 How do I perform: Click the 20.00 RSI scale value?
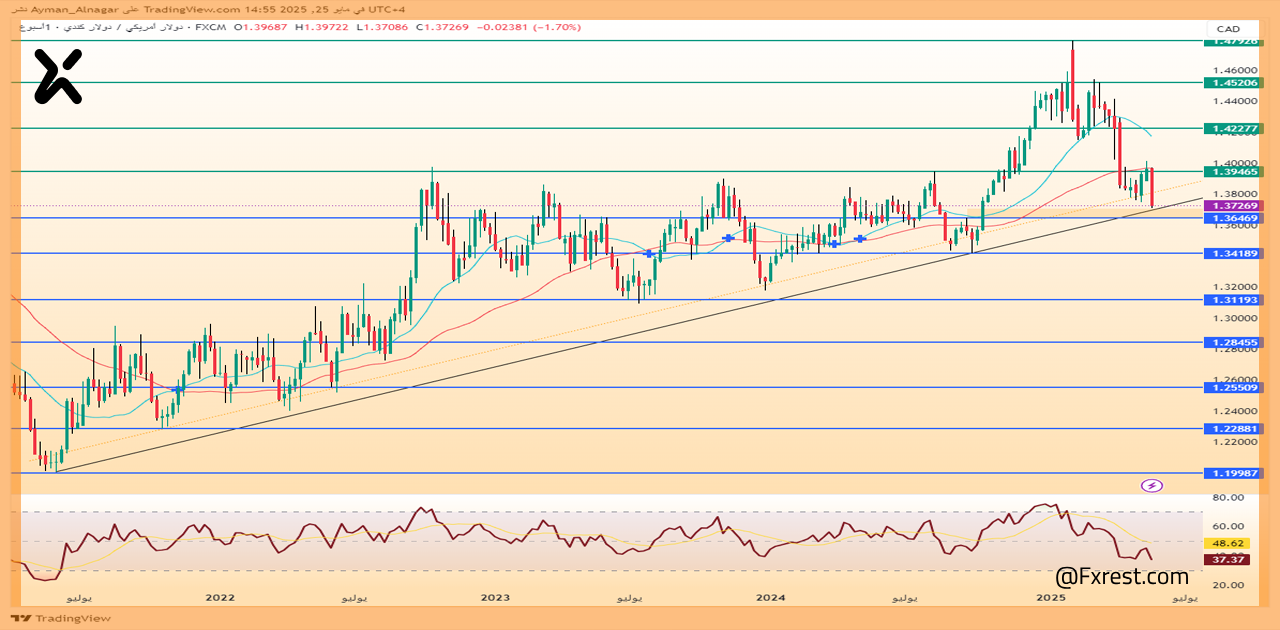point(1227,586)
